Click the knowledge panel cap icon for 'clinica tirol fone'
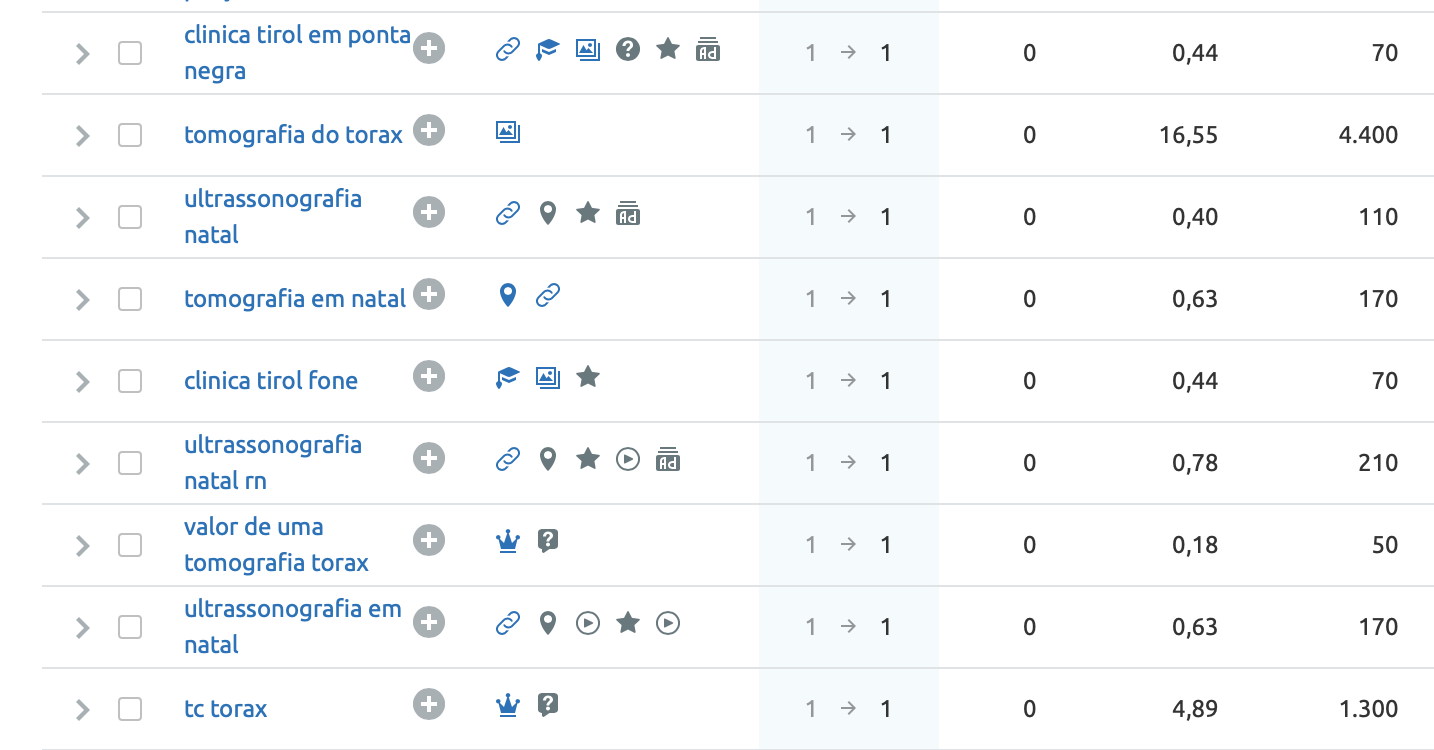Image resolution: width=1434 pixels, height=750 pixels. (508, 376)
